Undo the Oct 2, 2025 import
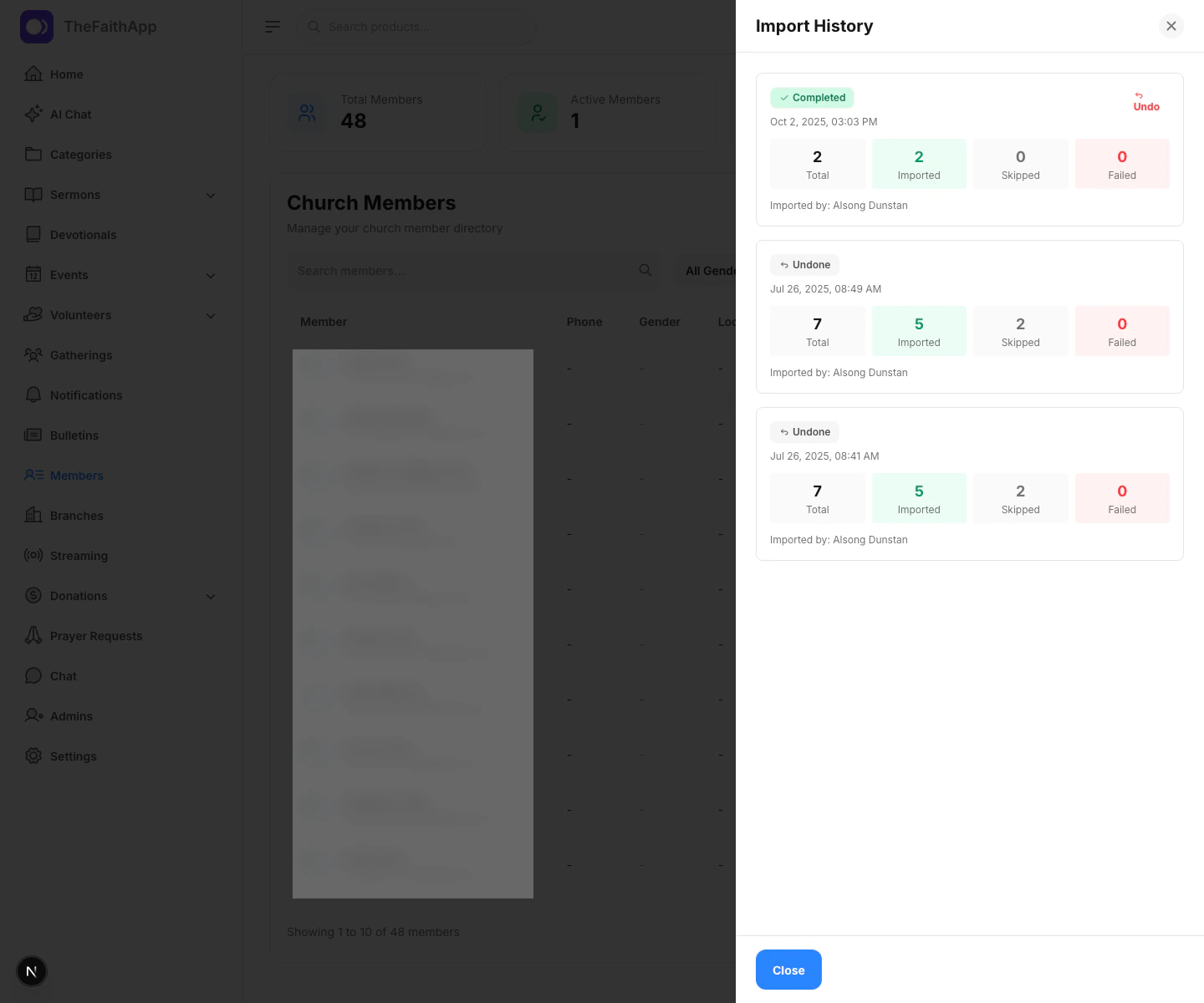Viewport: 1204px width, 1003px height. pyautogui.click(x=1146, y=102)
